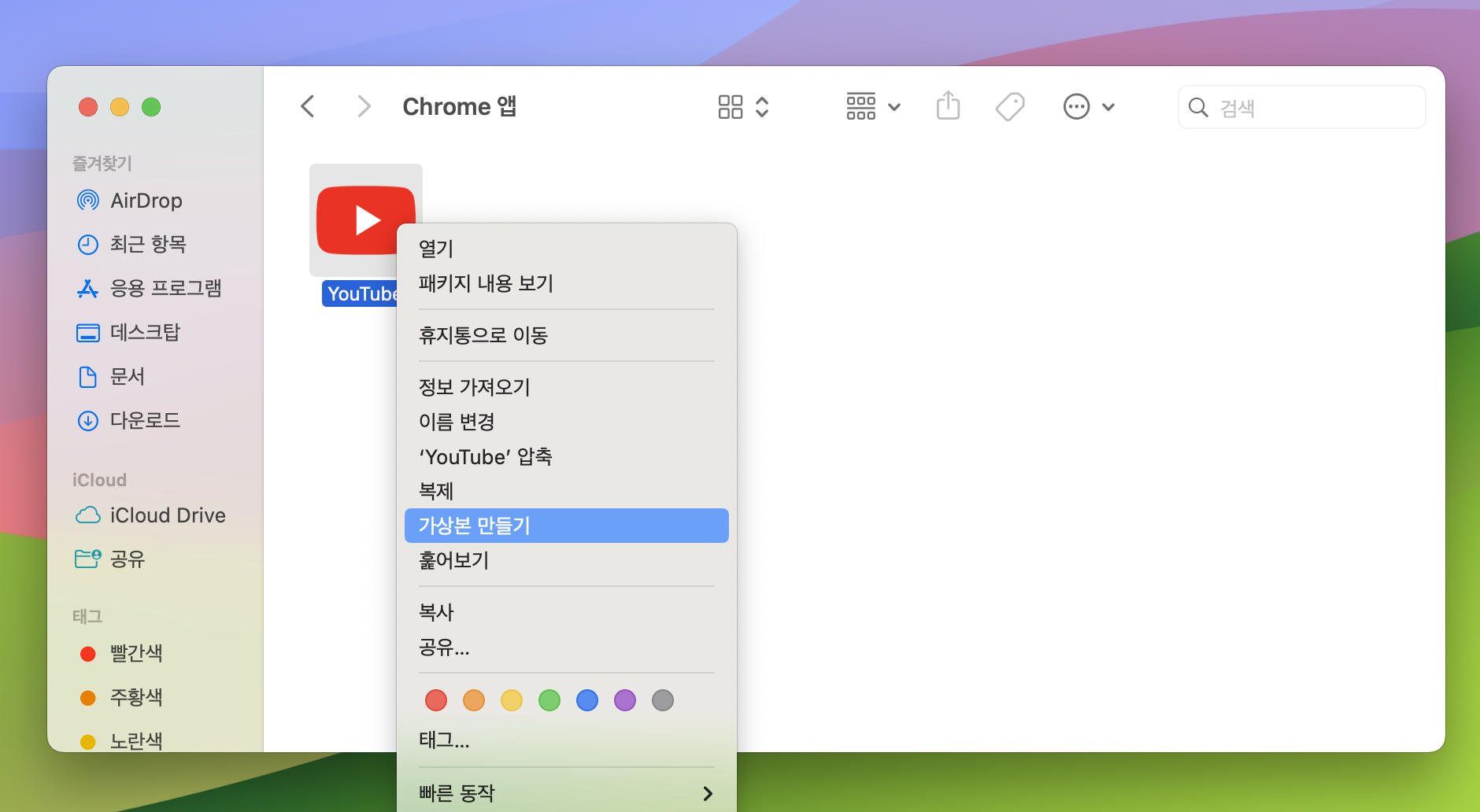Choose 'YouTube' 압축 menu item
Screen dimensions: 1480x812
click(x=566, y=456)
